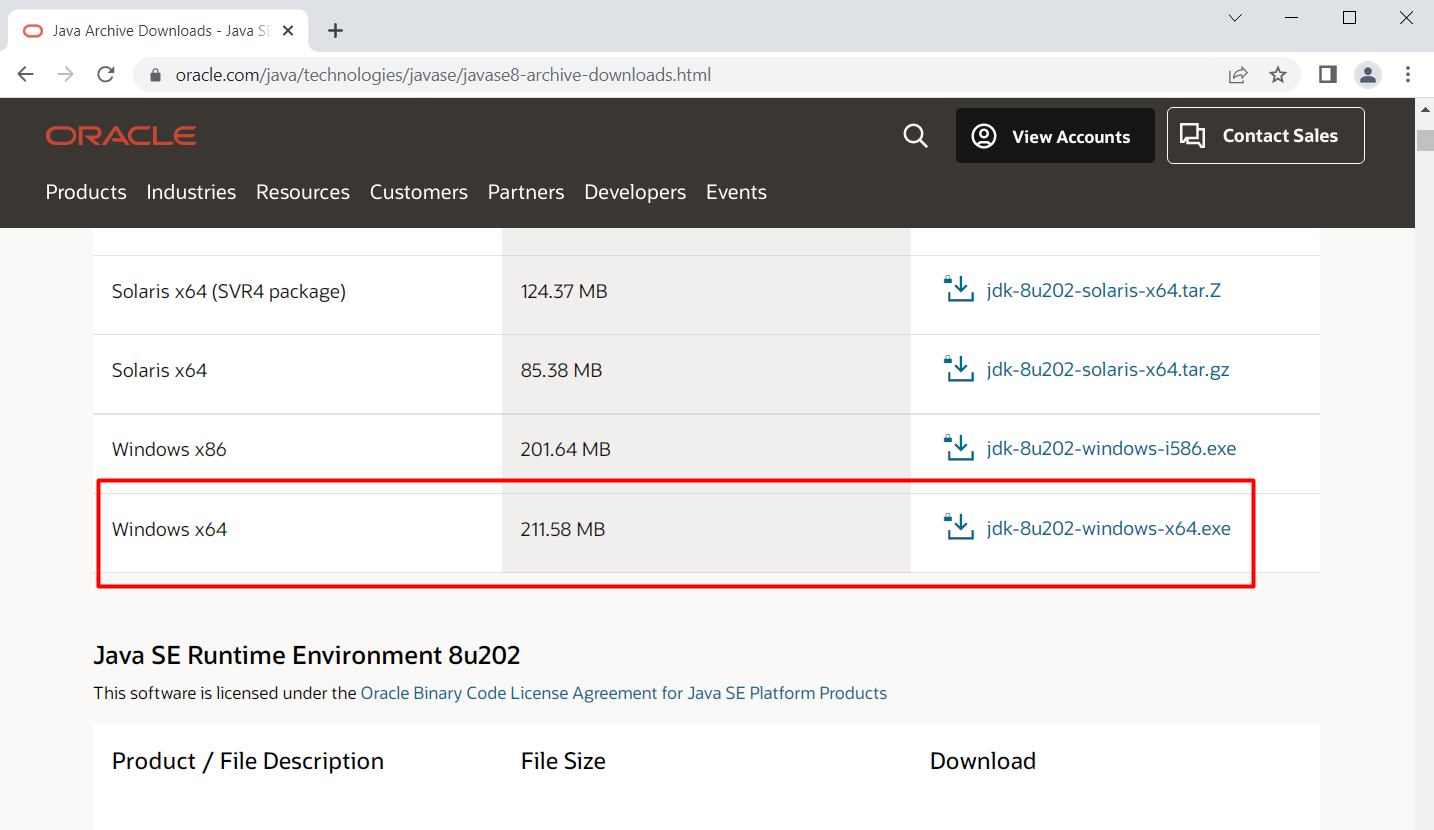
Task: Click the browser profile avatar
Action: coord(1368,74)
